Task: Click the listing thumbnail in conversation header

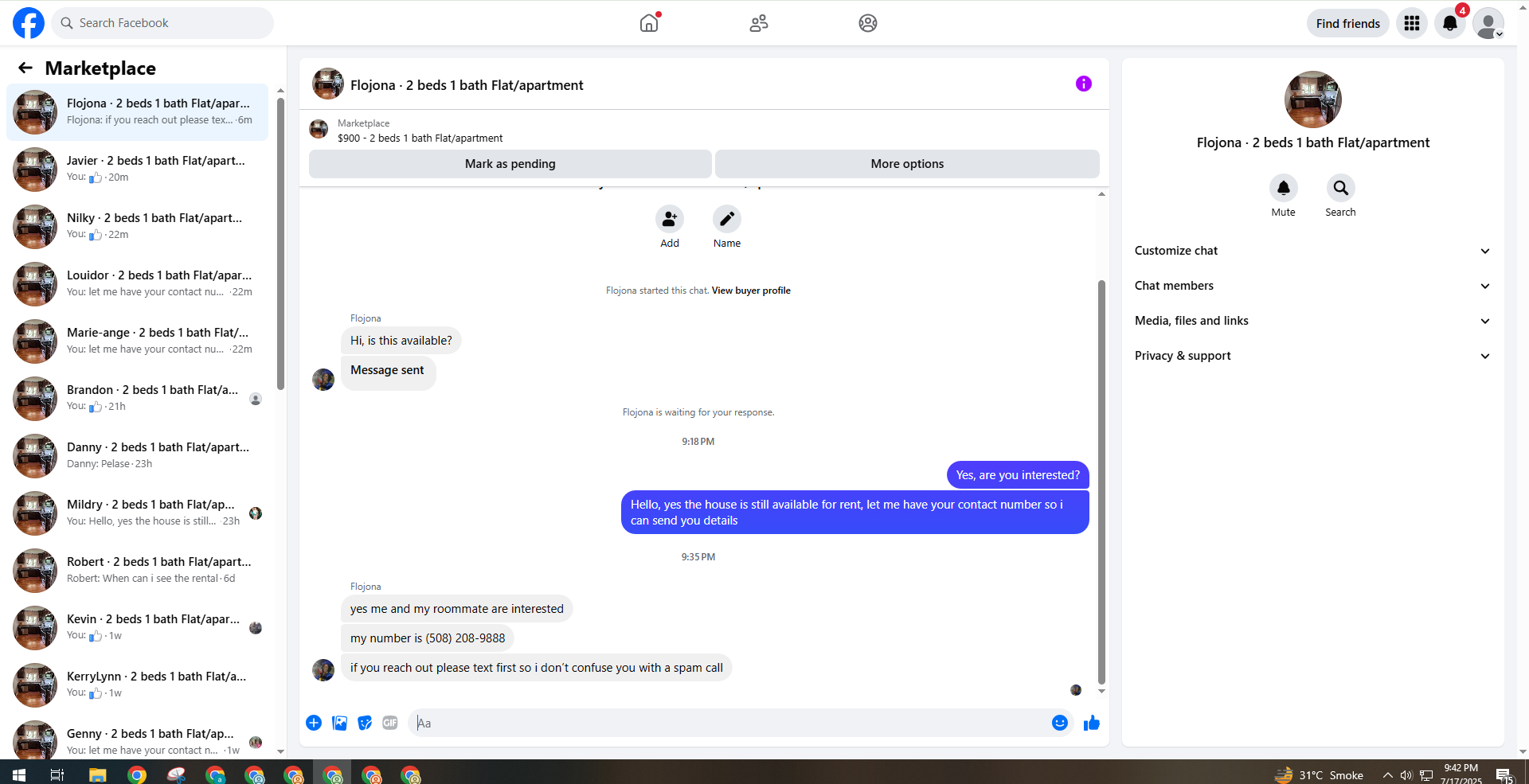Action: 328,84
